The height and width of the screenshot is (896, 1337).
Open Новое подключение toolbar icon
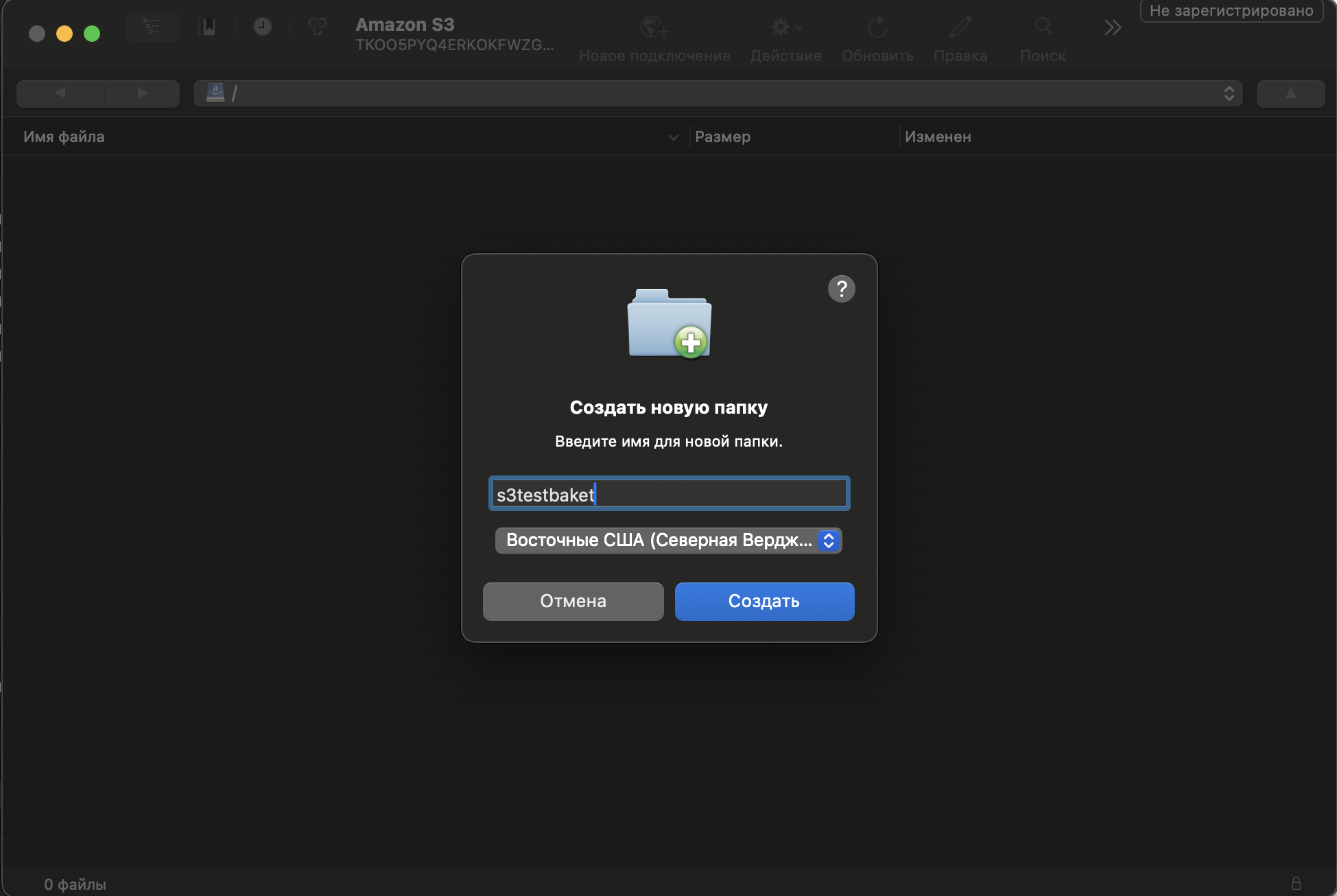tap(654, 27)
